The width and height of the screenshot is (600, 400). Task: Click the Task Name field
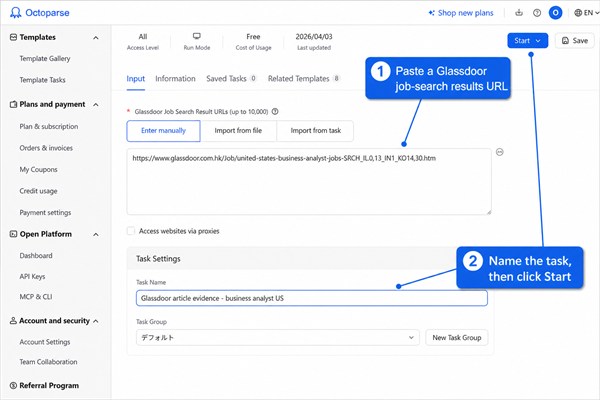(x=312, y=298)
